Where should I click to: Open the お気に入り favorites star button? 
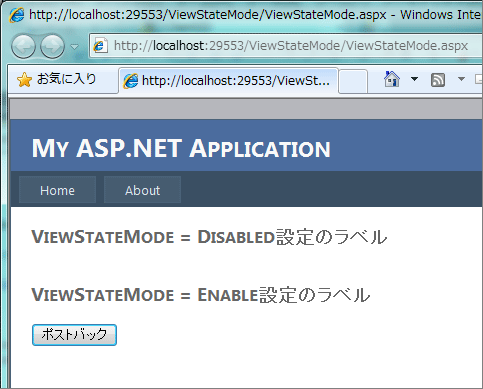pos(57,79)
